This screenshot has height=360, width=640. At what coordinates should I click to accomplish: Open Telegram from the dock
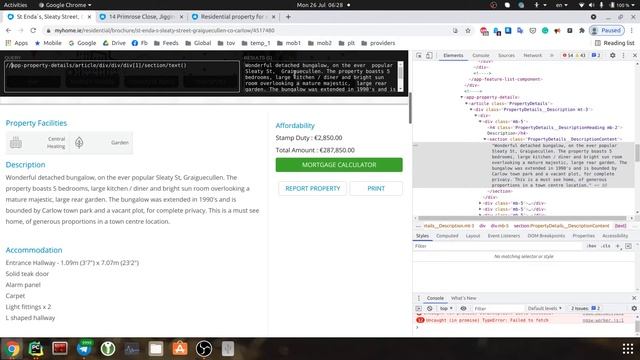pyautogui.click(x=84, y=349)
